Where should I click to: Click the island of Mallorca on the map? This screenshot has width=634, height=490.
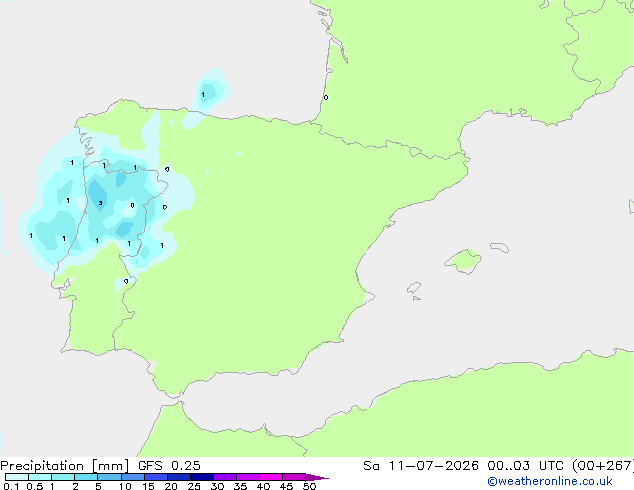click(x=463, y=261)
